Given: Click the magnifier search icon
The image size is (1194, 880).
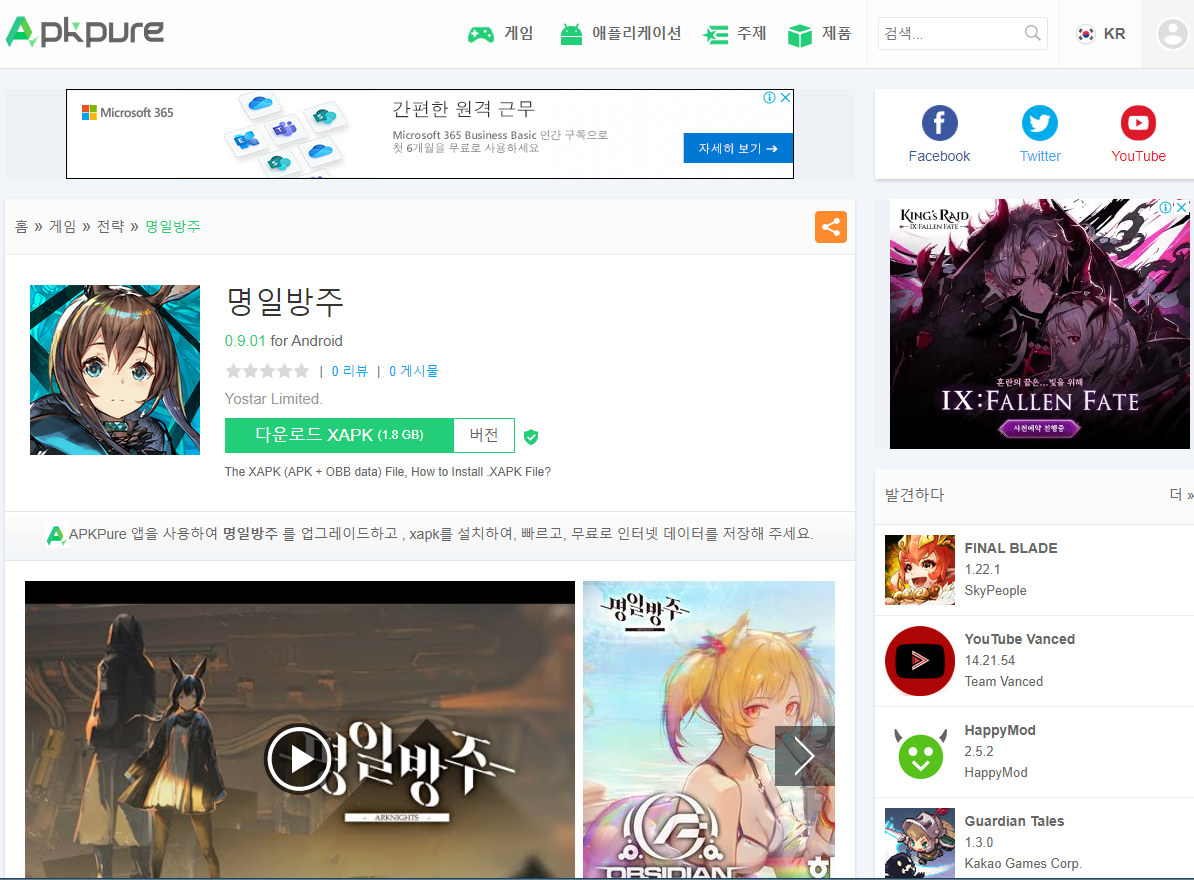Looking at the screenshot, I should [x=1033, y=33].
